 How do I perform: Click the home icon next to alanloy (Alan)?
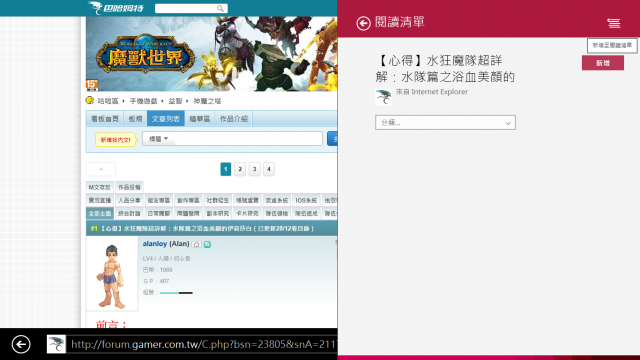[x=197, y=244]
